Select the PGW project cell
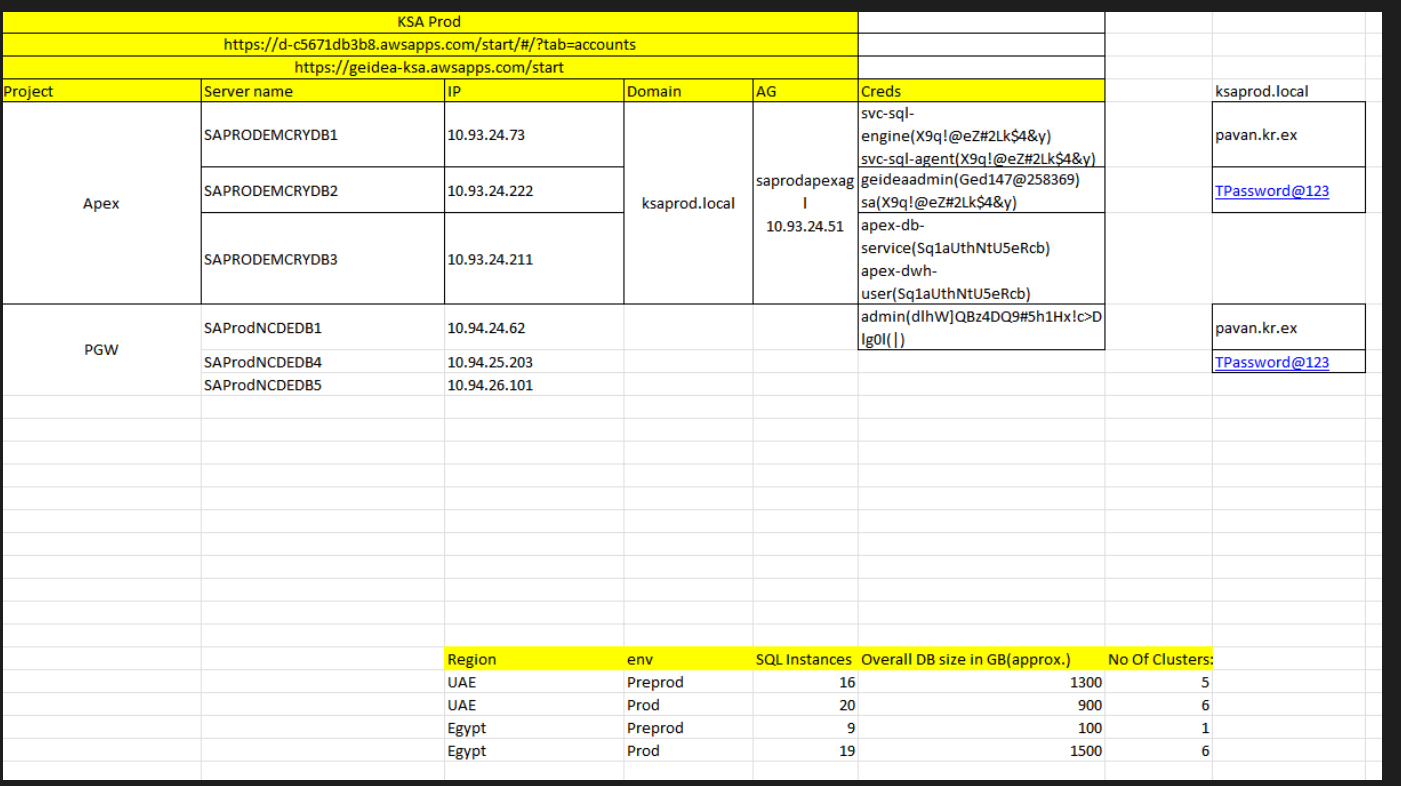 (x=100, y=351)
